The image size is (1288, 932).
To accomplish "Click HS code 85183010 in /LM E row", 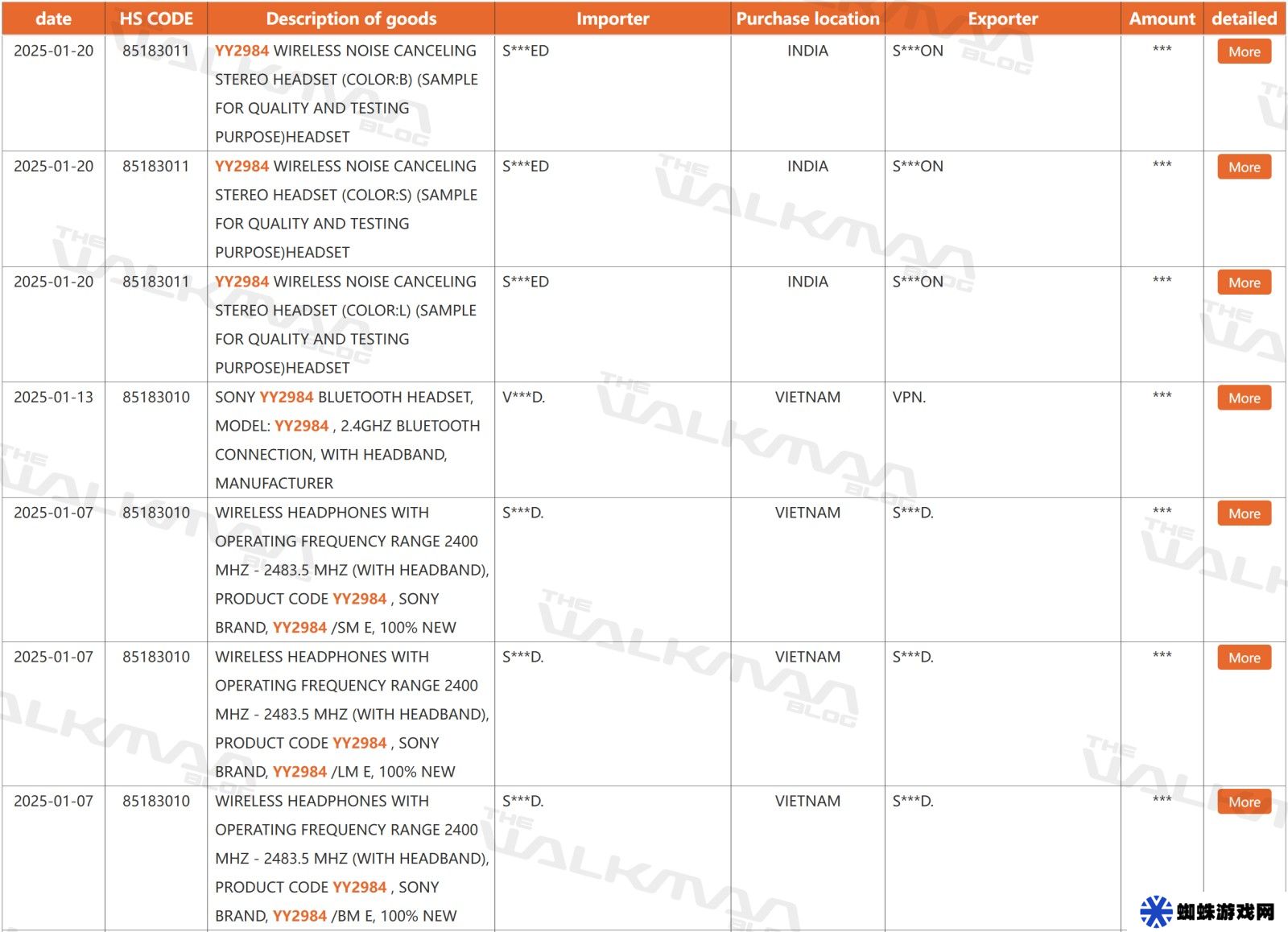I will click(x=156, y=657).
